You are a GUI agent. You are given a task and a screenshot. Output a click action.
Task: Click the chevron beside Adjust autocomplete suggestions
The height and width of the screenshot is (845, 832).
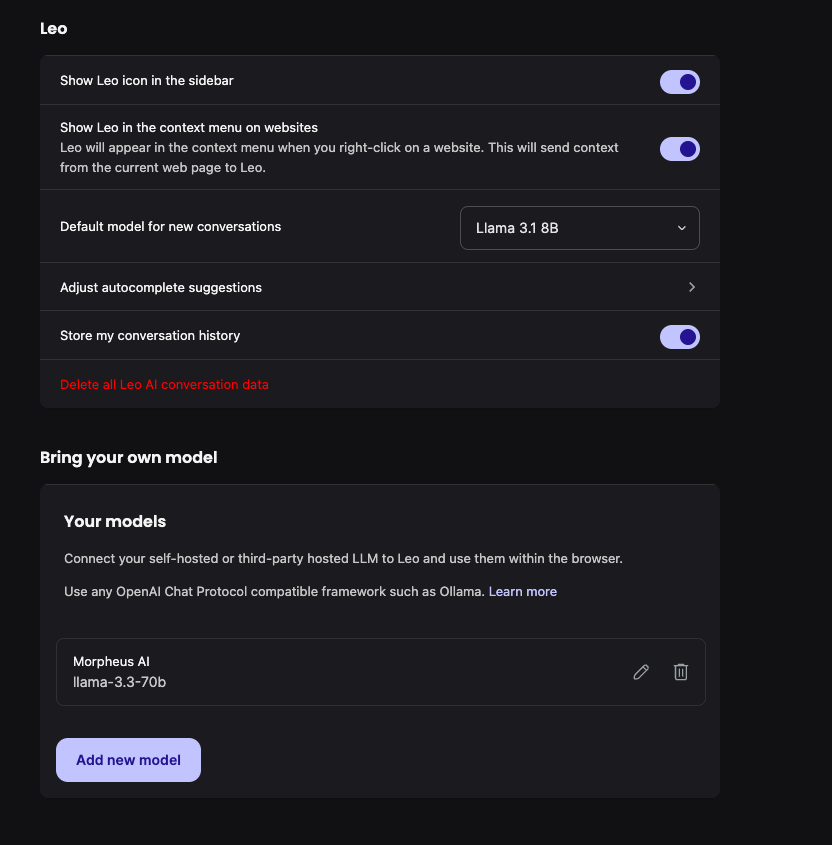692,287
